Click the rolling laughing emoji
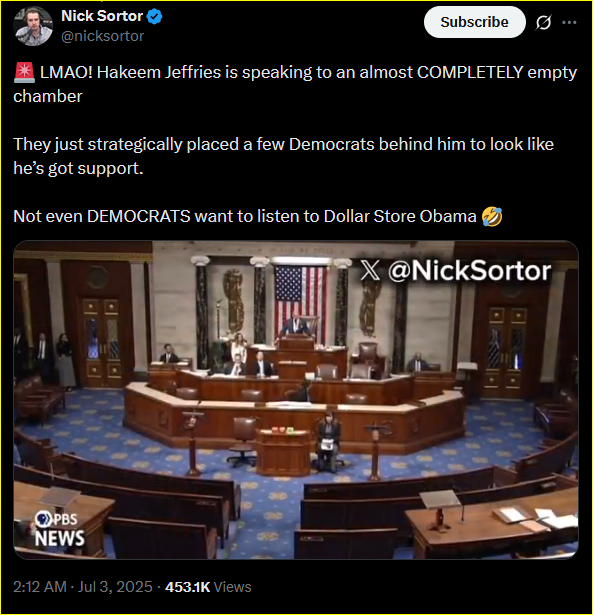The height and width of the screenshot is (615, 593). coord(492,217)
